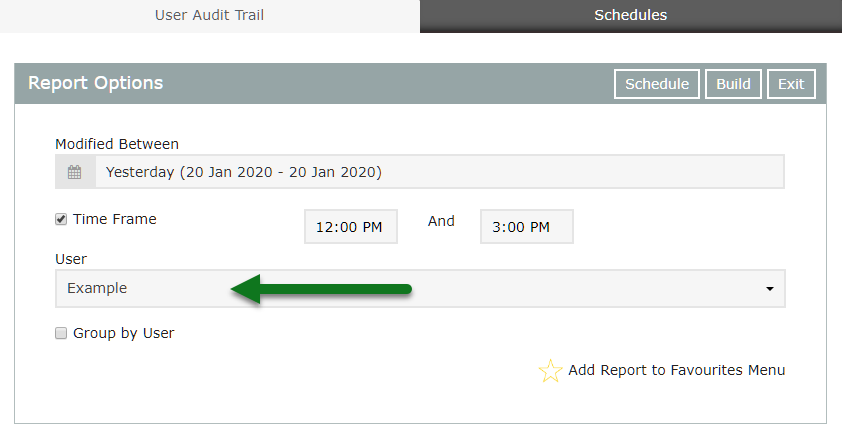Switch to the User Audit Trail tab

pyautogui.click(x=209, y=15)
